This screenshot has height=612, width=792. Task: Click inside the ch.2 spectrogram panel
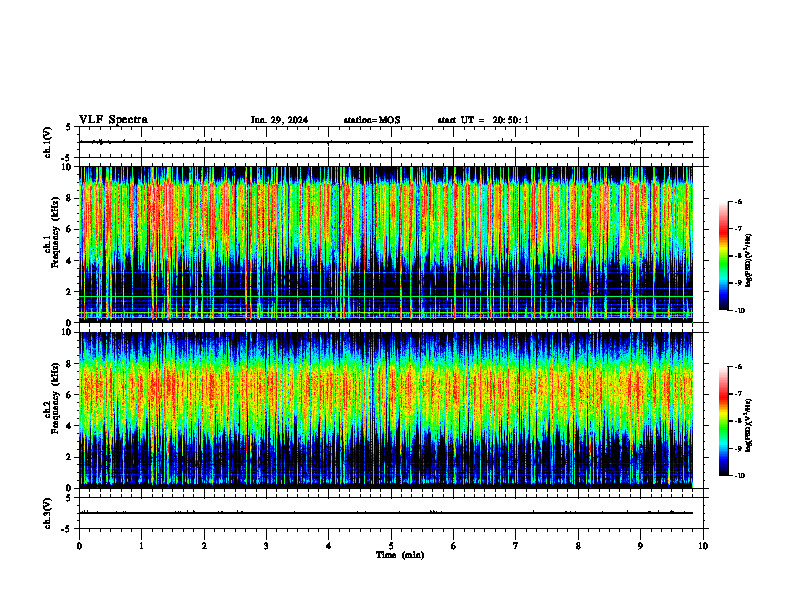point(386,410)
